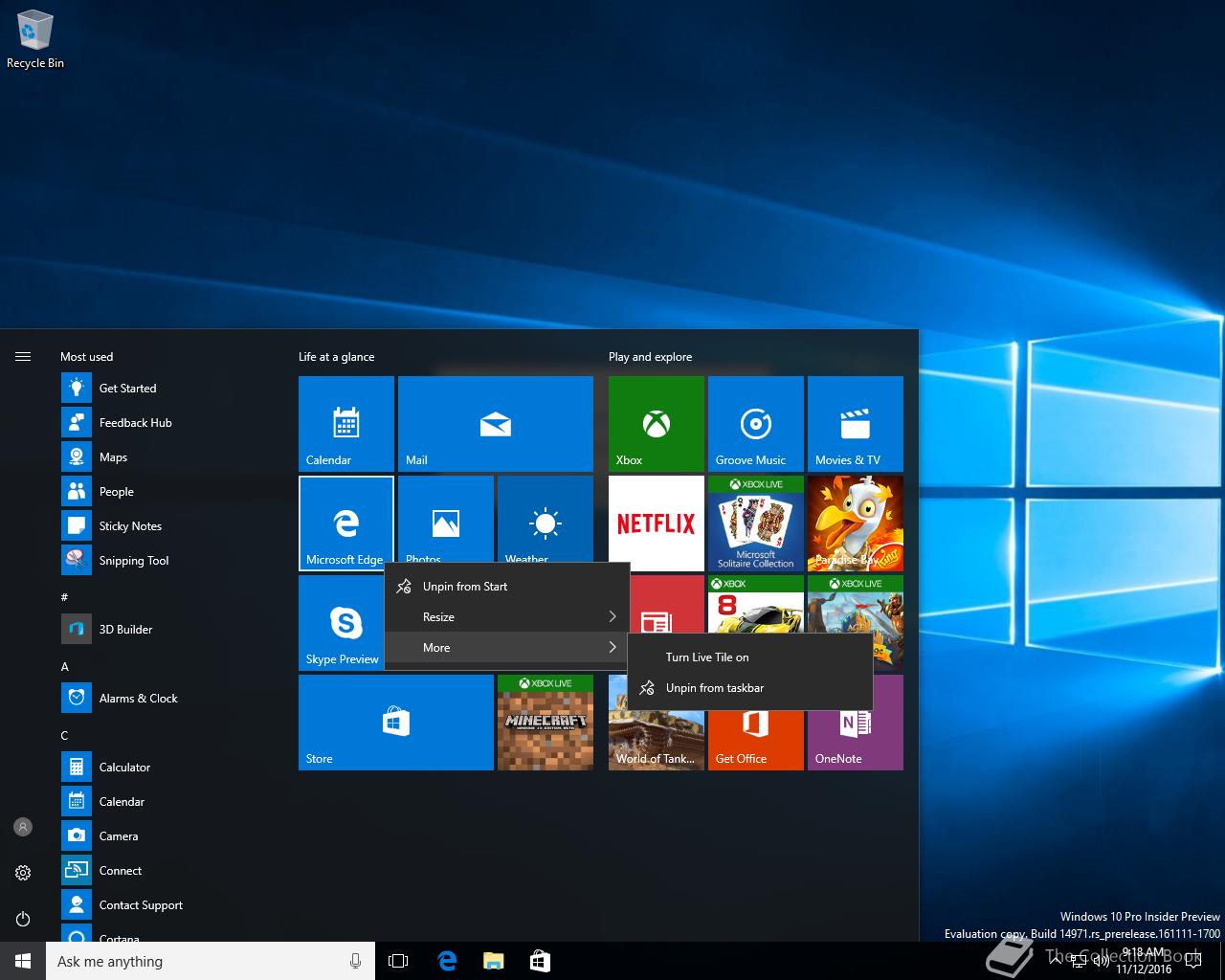The width and height of the screenshot is (1225, 980).
Task: Click the Power button in Start
Action: click(23, 919)
